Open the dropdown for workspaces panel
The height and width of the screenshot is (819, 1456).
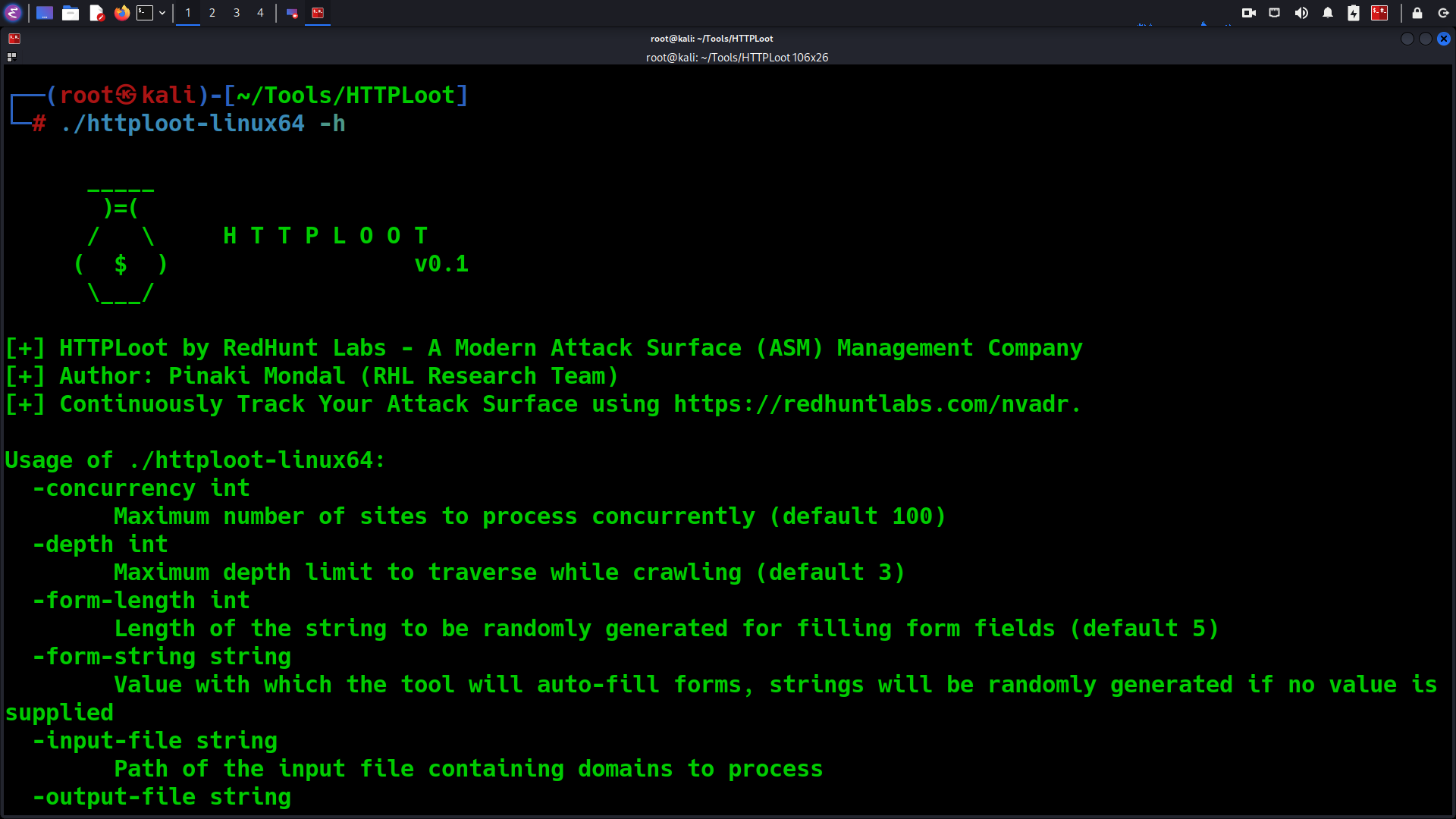[x=162, y=13]
